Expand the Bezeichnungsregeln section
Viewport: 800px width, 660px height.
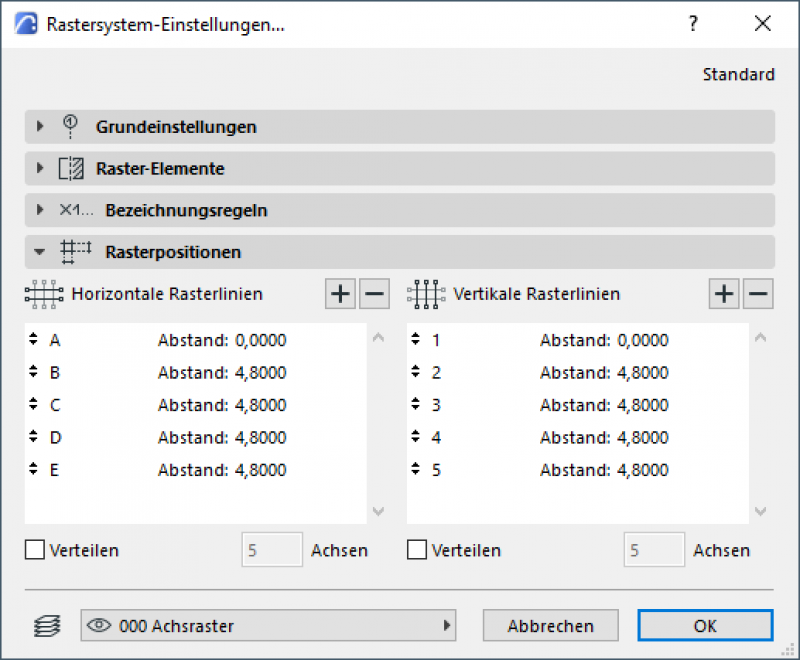(41, 210)
